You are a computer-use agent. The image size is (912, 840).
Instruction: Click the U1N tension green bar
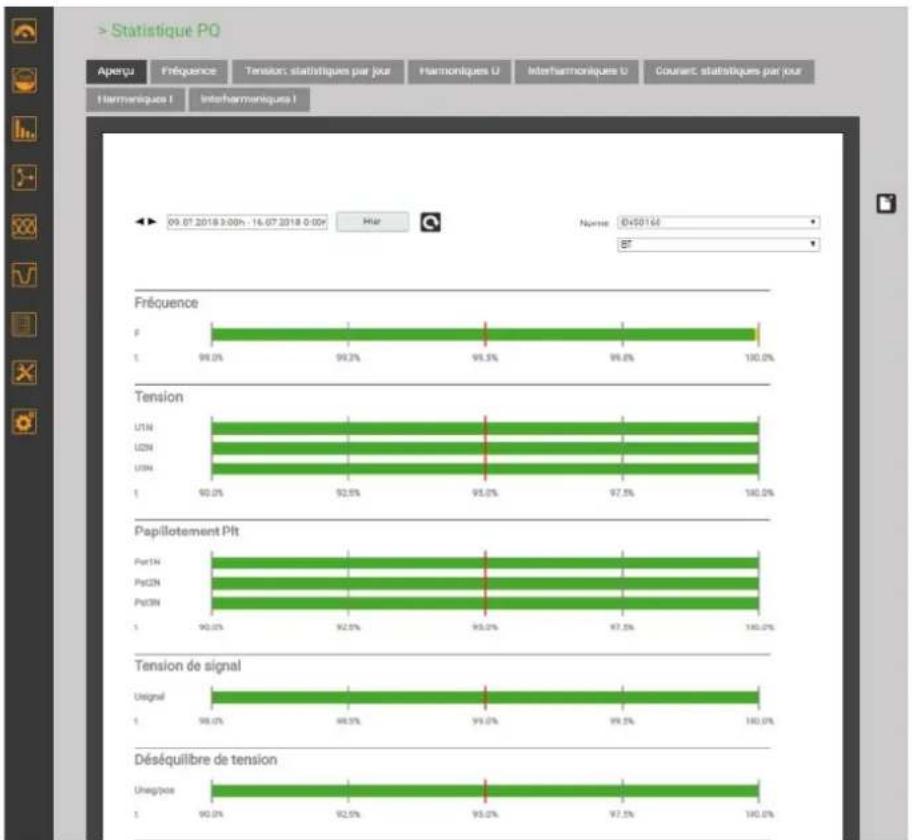pyautogui.click(x=485, y=429)
